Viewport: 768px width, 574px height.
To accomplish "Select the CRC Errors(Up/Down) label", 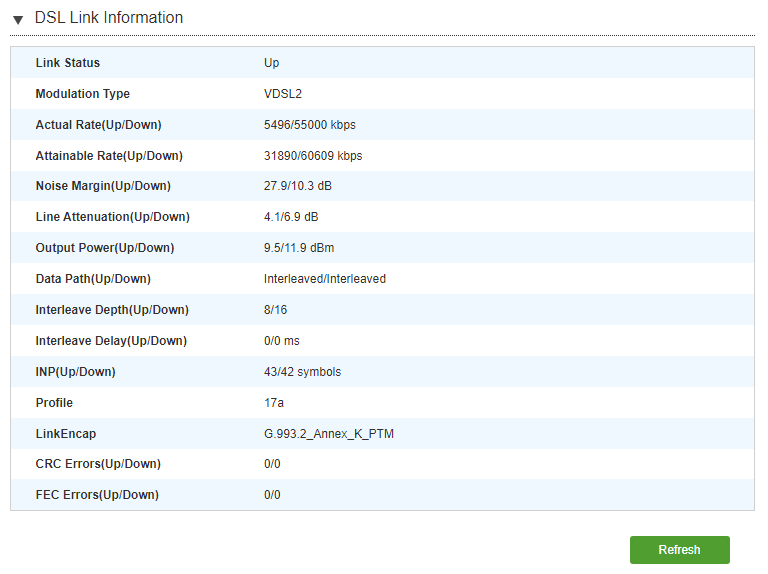I will point(98,464).
